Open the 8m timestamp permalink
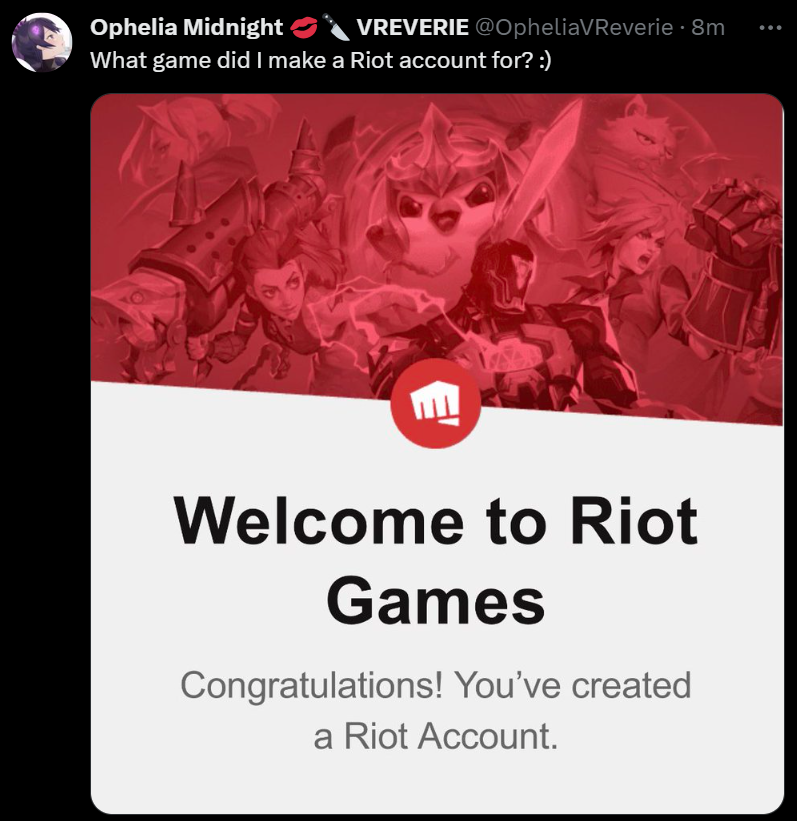This screenshot has height=821, width=797. coord(708,27)
